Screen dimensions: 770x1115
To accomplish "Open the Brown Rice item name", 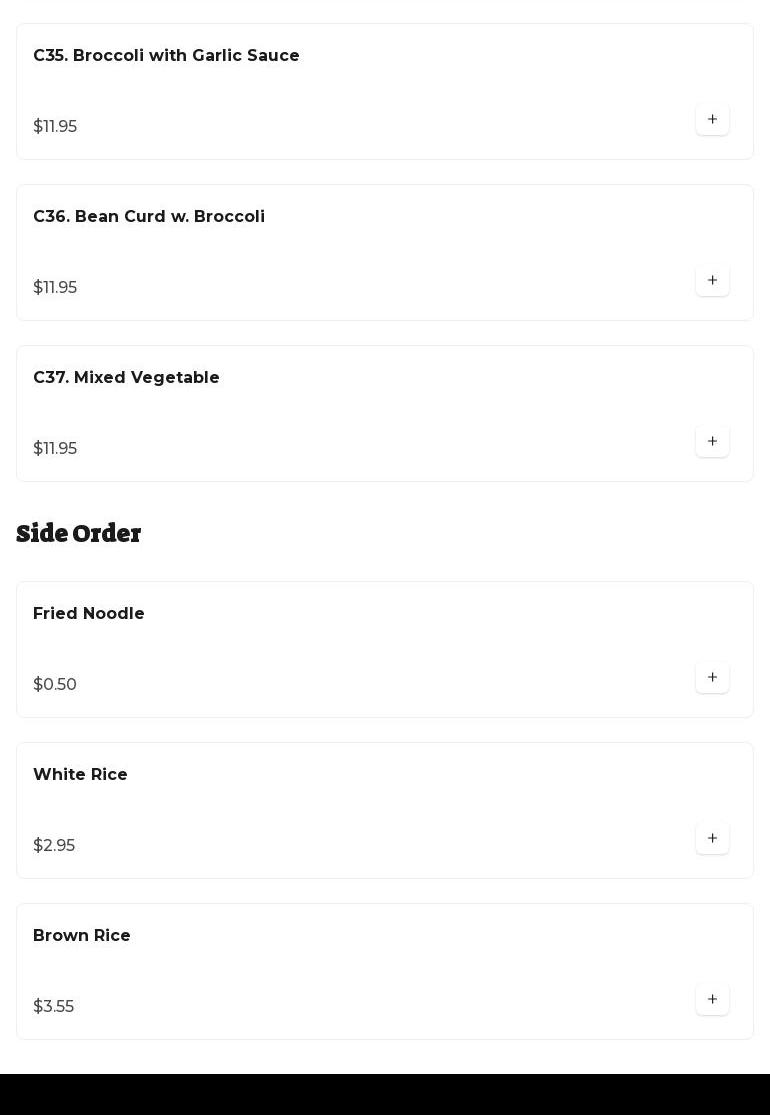I will [x=82, y=936].
